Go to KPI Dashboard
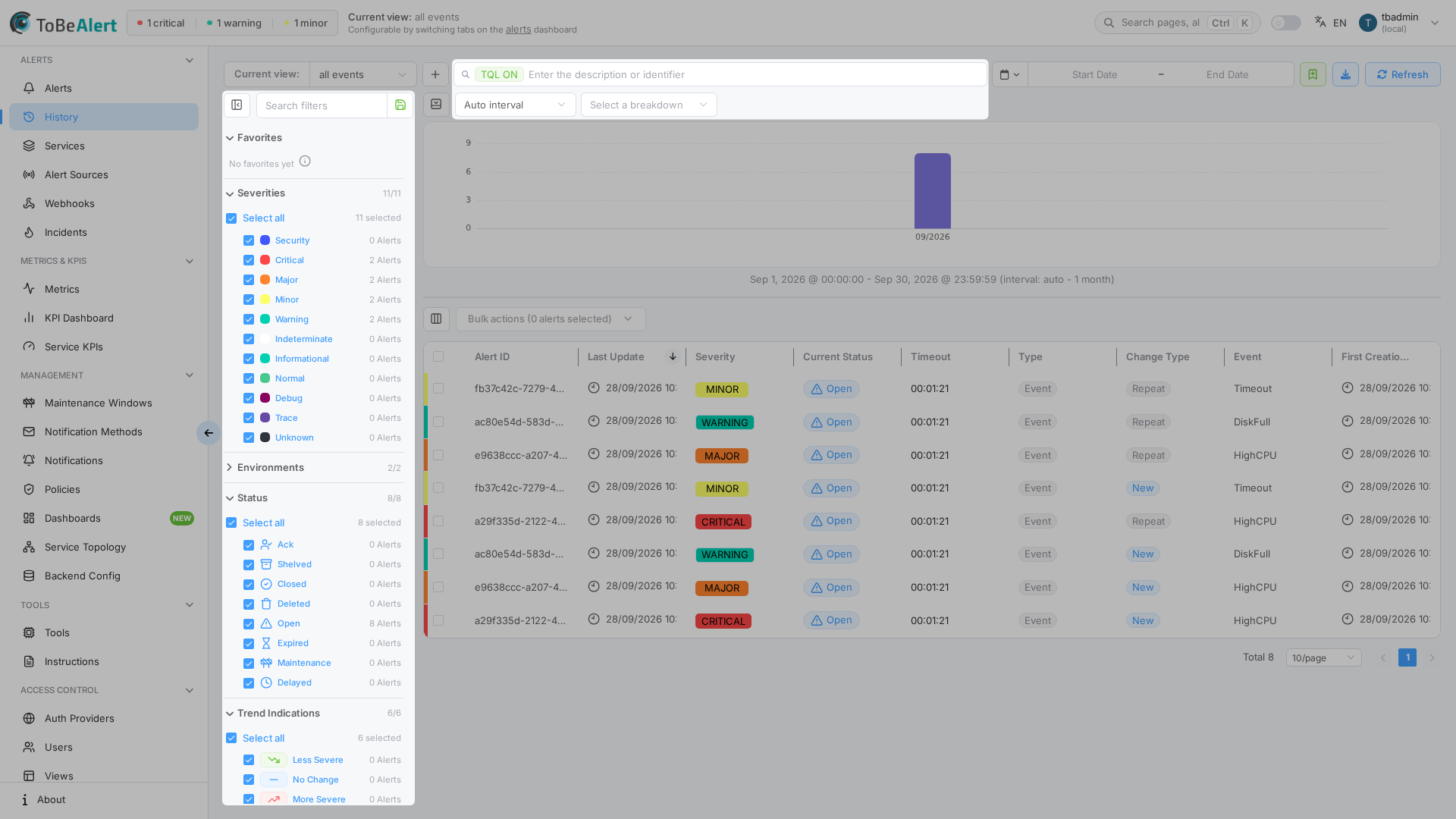 [104, 318]
